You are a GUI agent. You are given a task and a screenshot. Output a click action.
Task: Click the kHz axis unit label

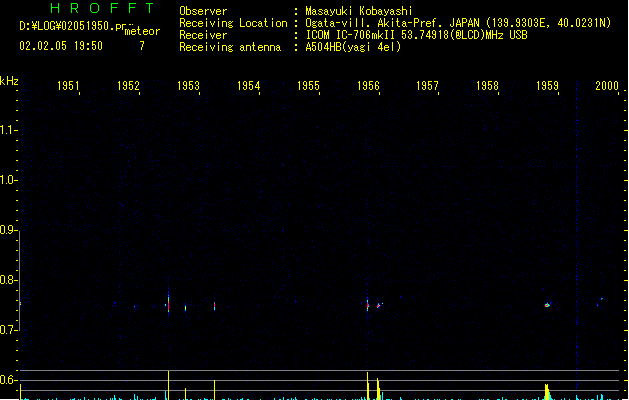[x=9, y=81]
